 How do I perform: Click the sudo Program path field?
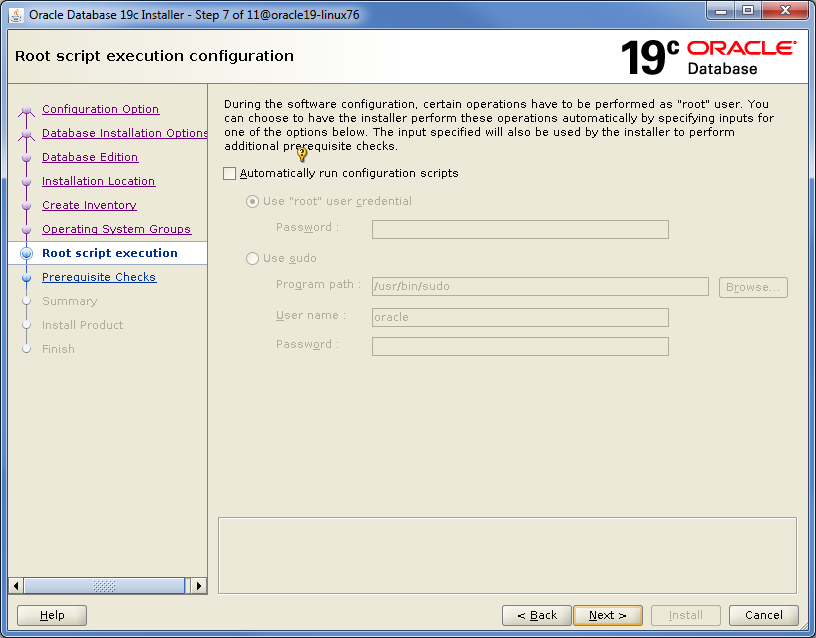pos(539,287)
